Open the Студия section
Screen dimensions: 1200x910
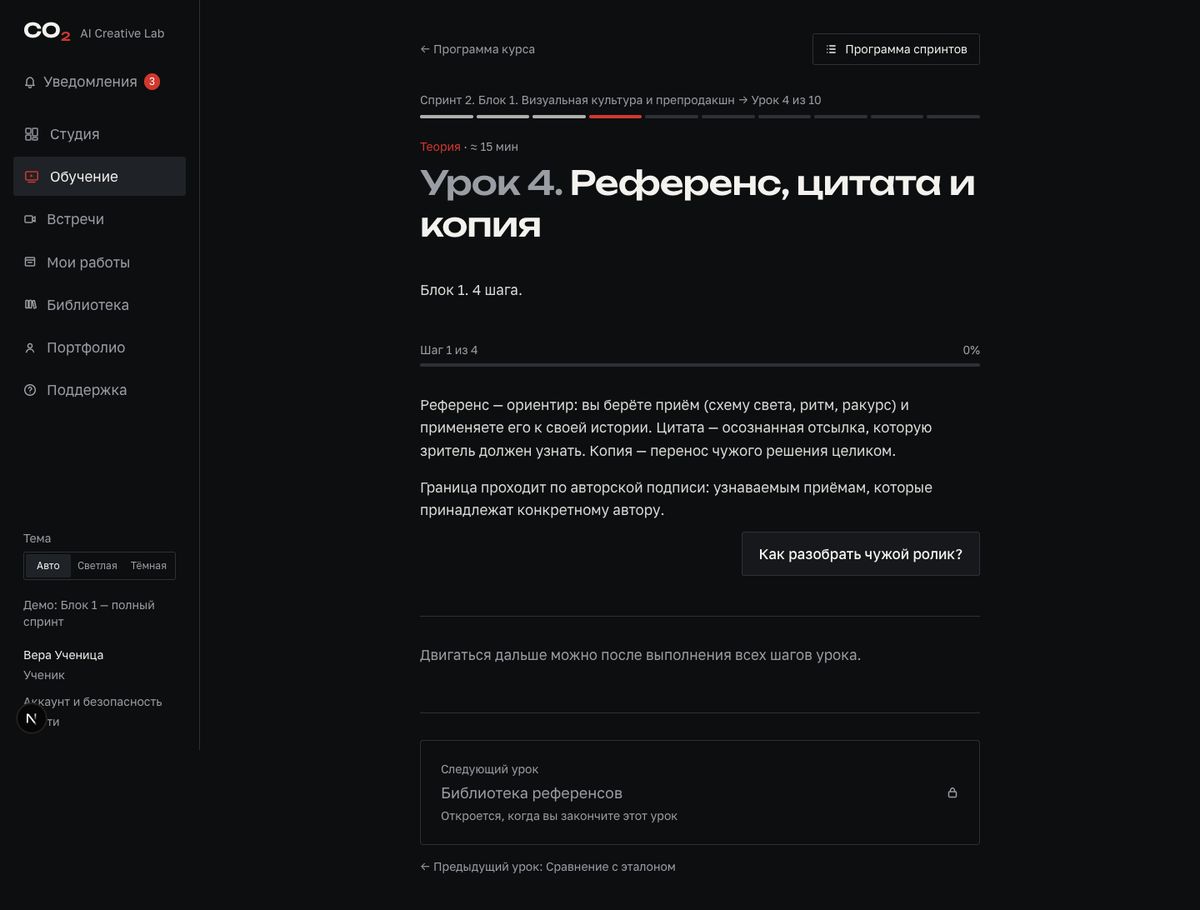tap(99, 134)
